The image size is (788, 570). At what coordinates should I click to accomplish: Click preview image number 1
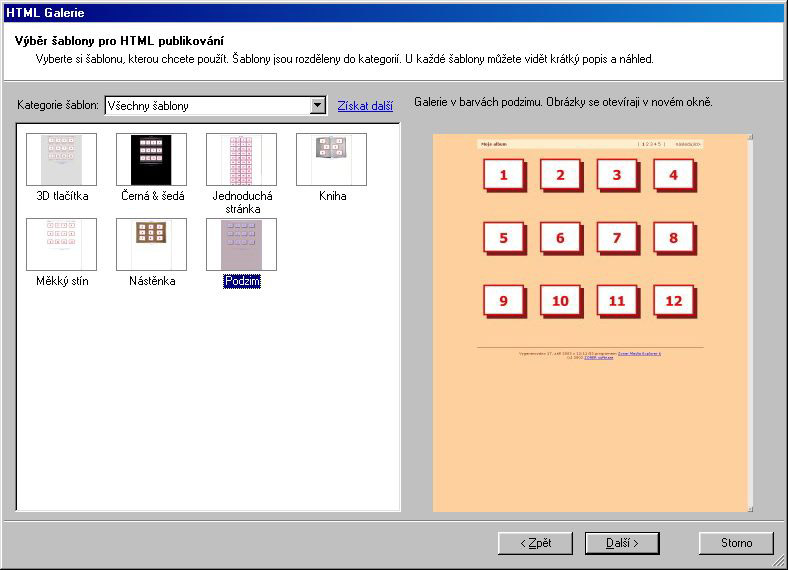(x=503, y=175)
